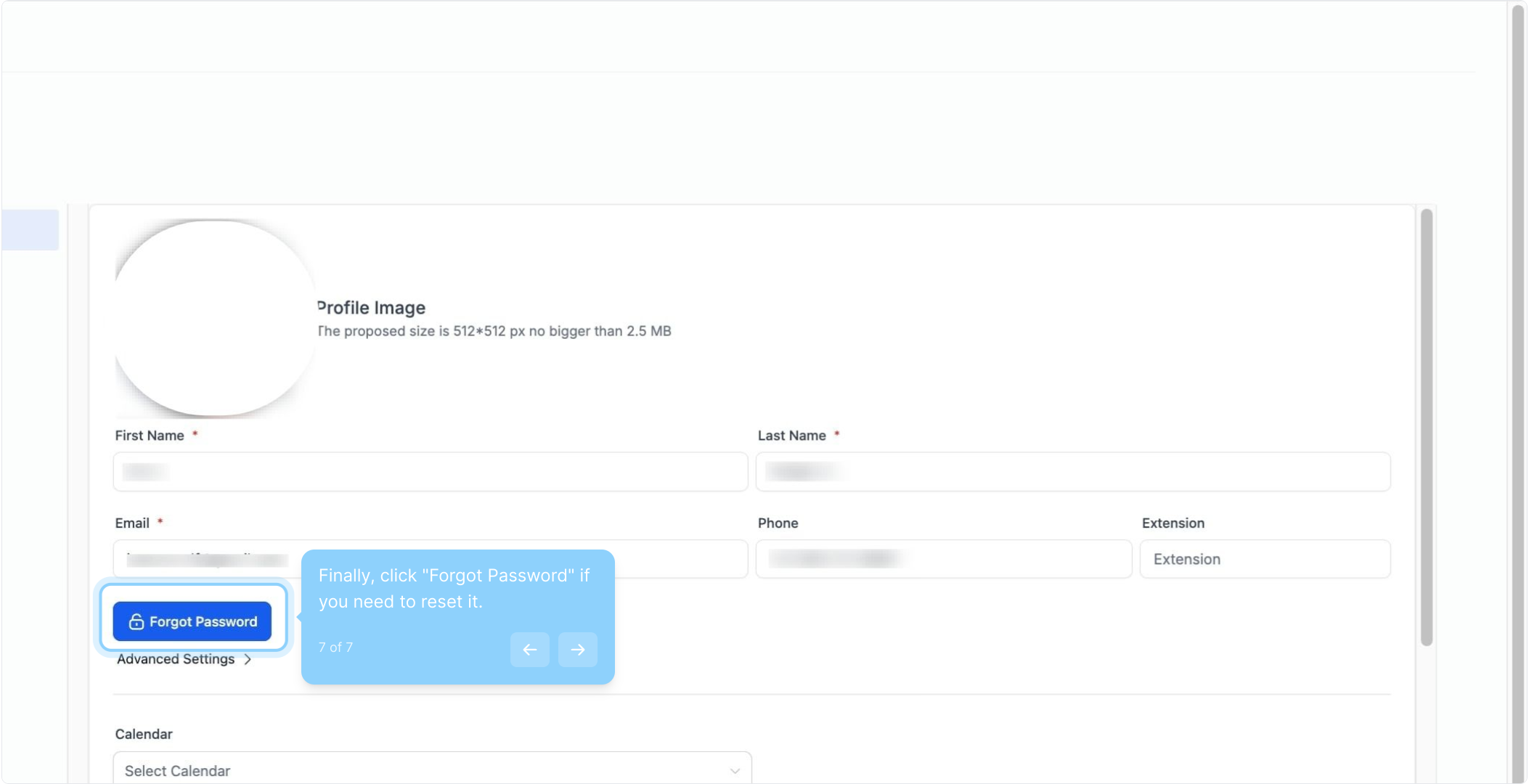This screenshot has width=1529, height=784.
Task: Click the Extension input box
Action: (1265, 559)
